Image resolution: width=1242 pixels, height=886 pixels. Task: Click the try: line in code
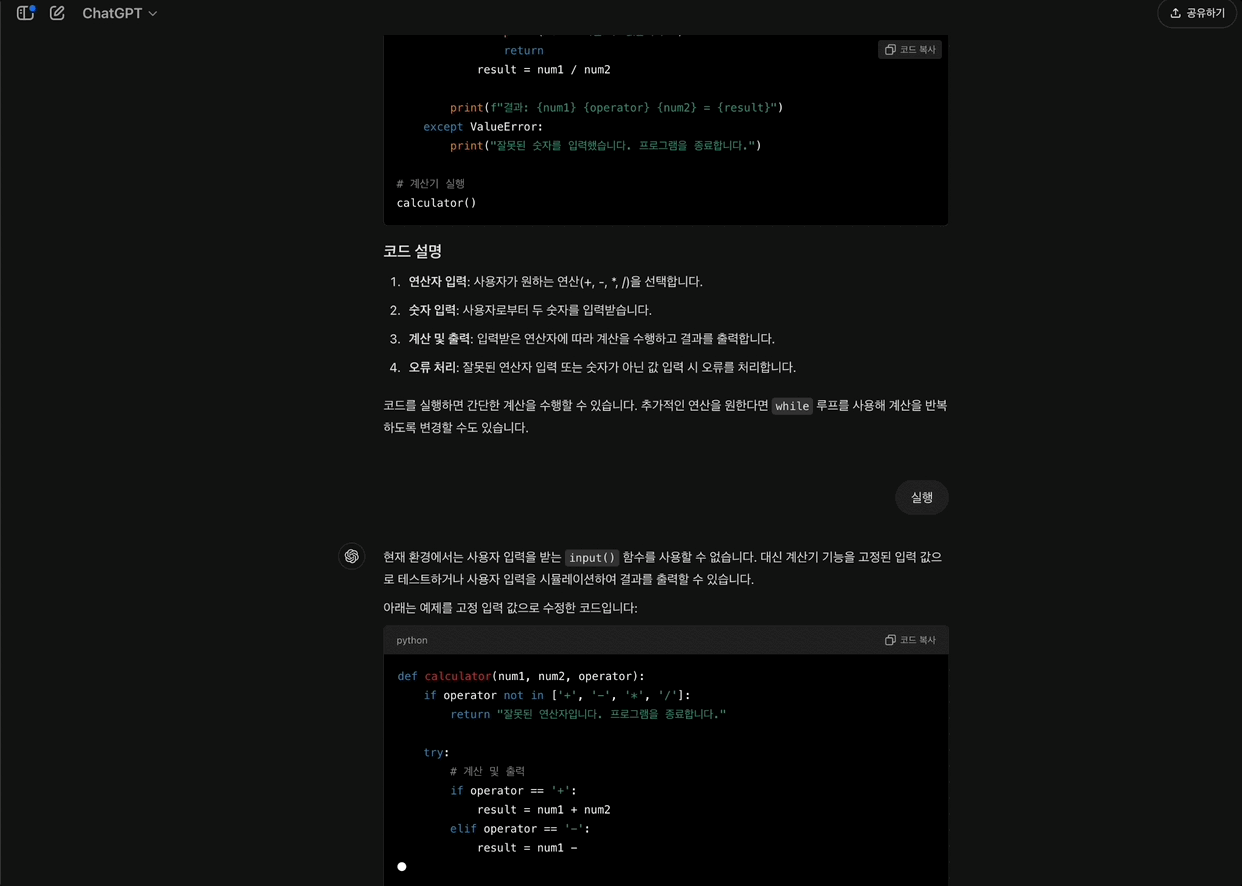pyautogui.click(x=437, y=753)
